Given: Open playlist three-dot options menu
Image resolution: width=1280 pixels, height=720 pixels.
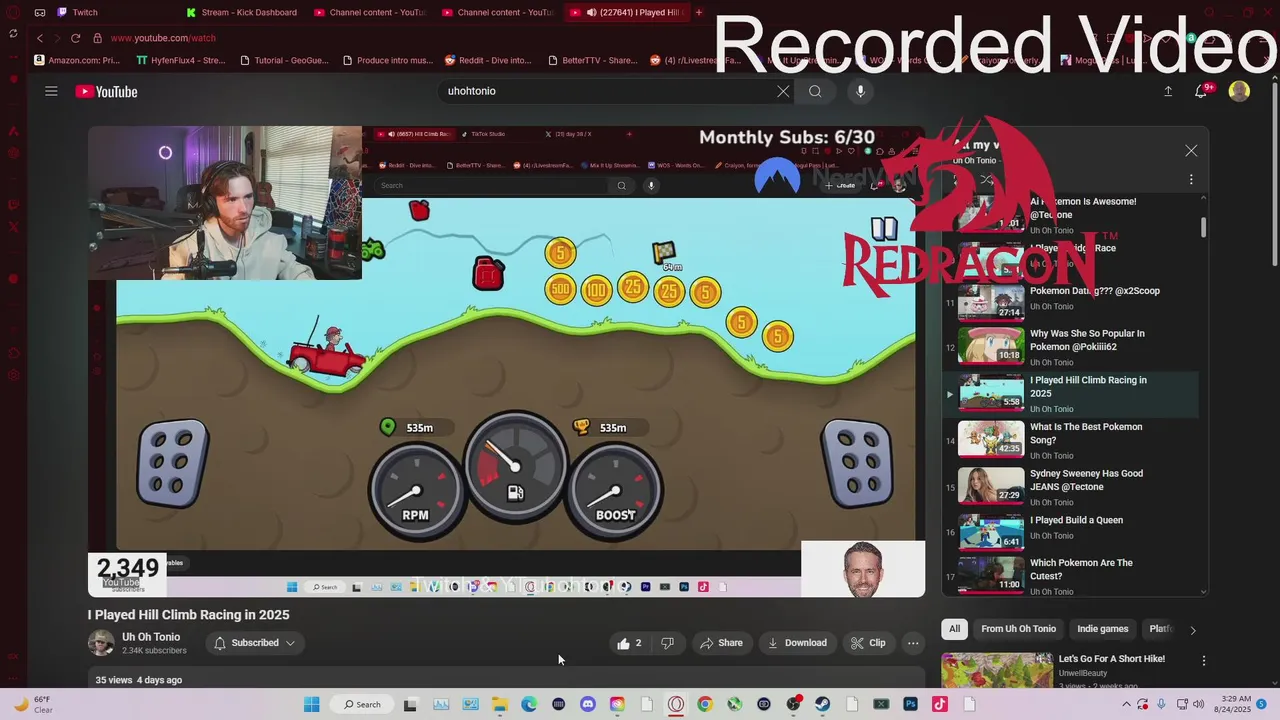Looking at the screenshot, I should [x=1190, y=180].
